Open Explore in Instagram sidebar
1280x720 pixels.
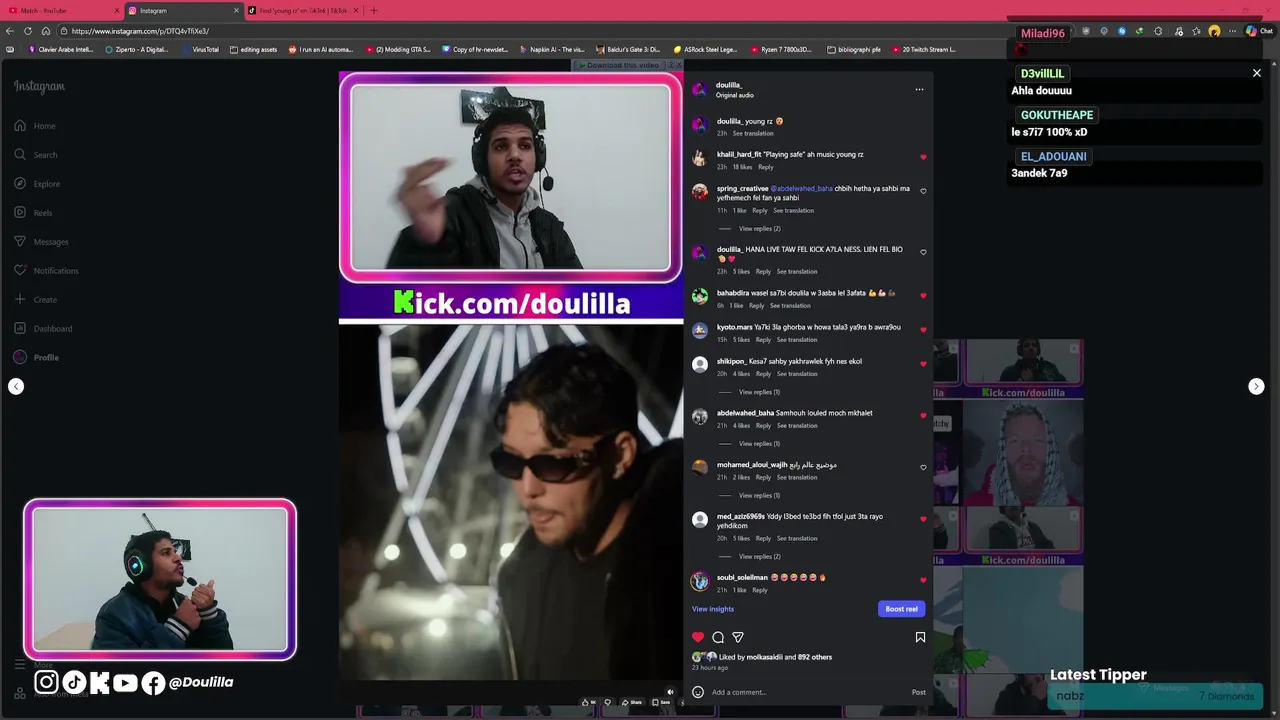point(37,184)
